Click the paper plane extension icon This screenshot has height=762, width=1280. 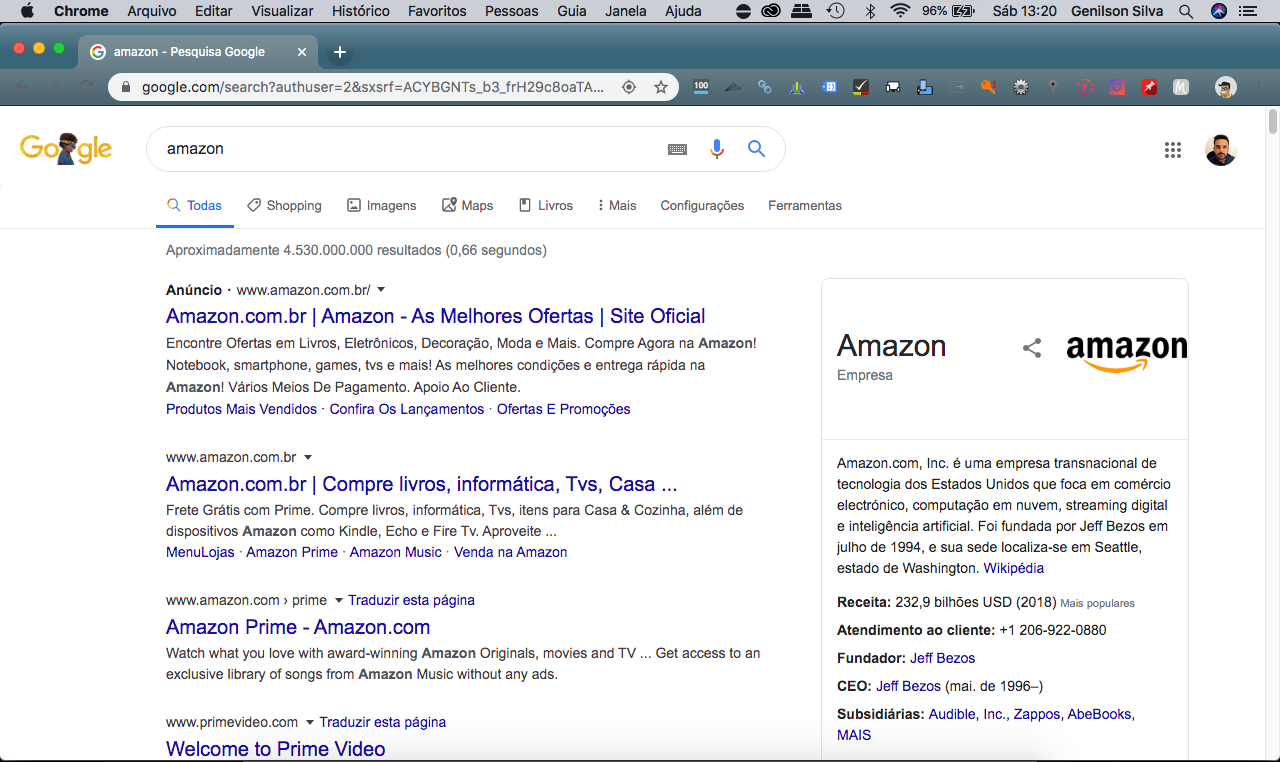click(733, 87)
